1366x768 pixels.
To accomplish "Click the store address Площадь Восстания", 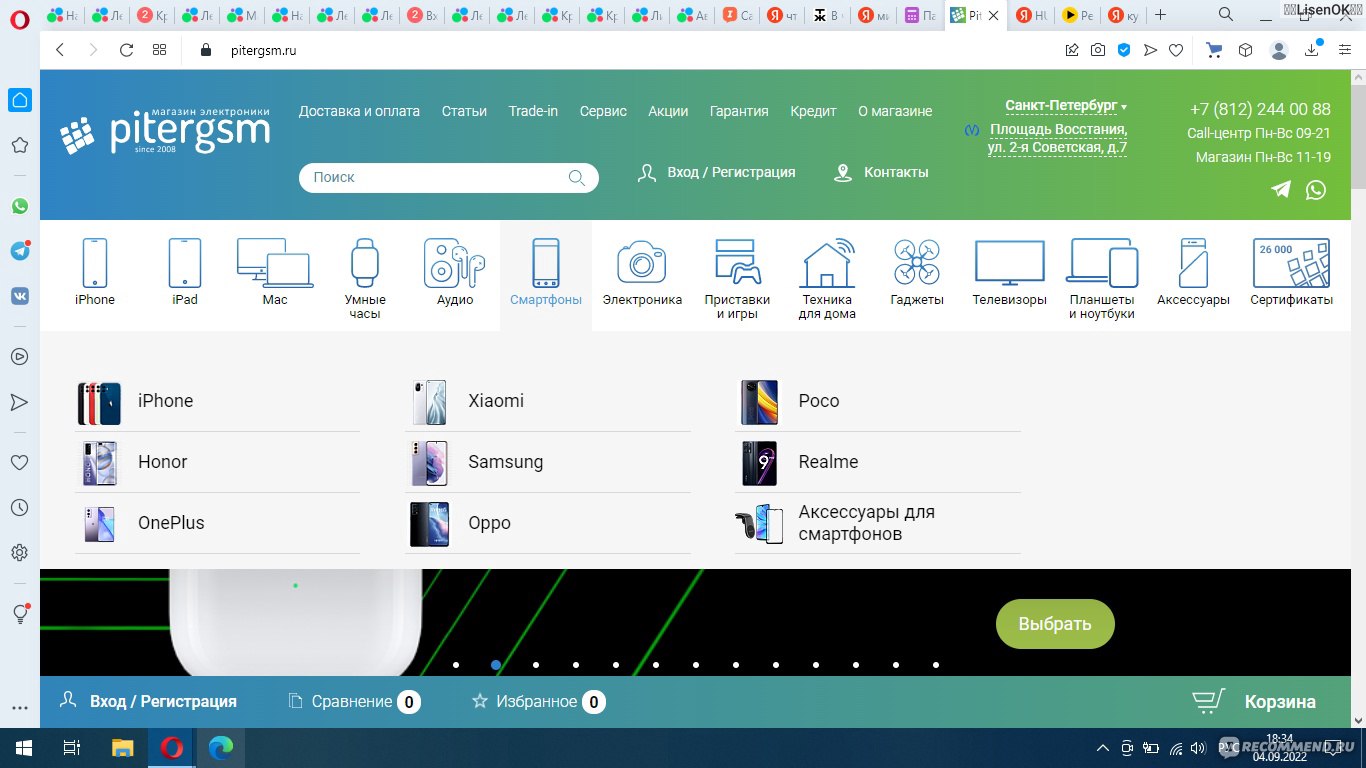I will tap(1057, 138).
